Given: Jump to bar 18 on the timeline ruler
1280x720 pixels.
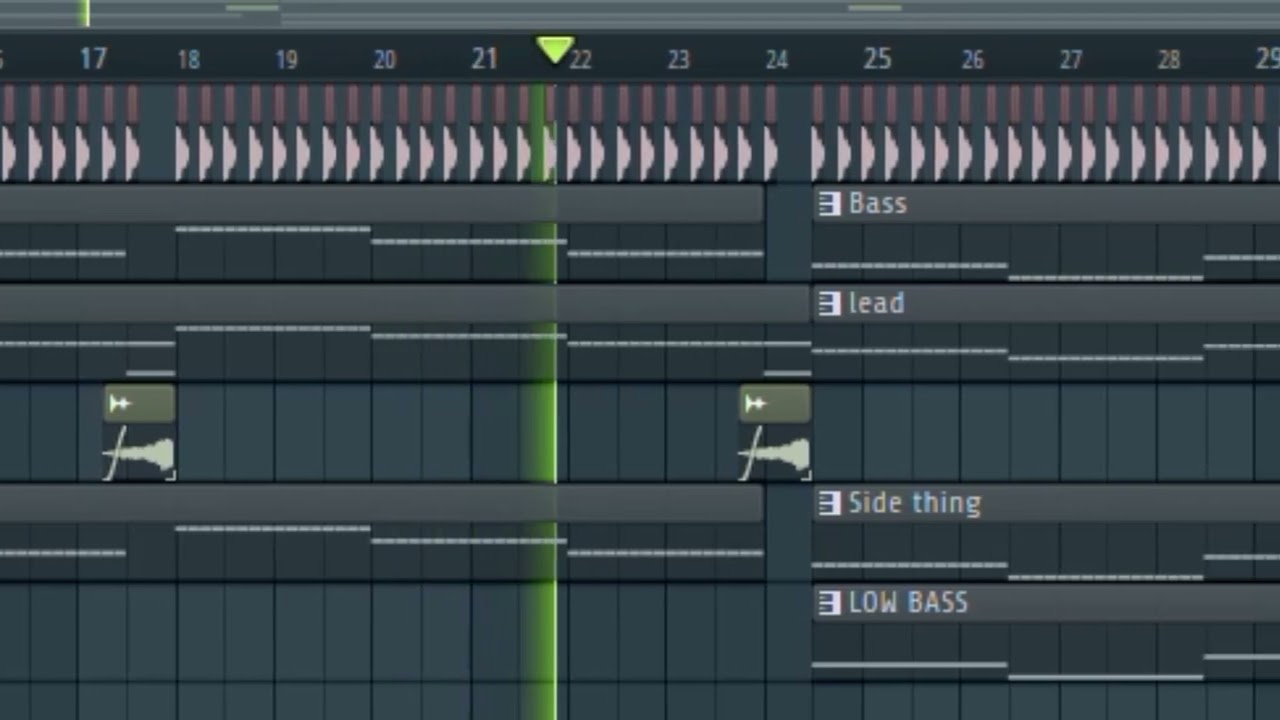Looking at the screenshot, I should [x=188, y=60].
